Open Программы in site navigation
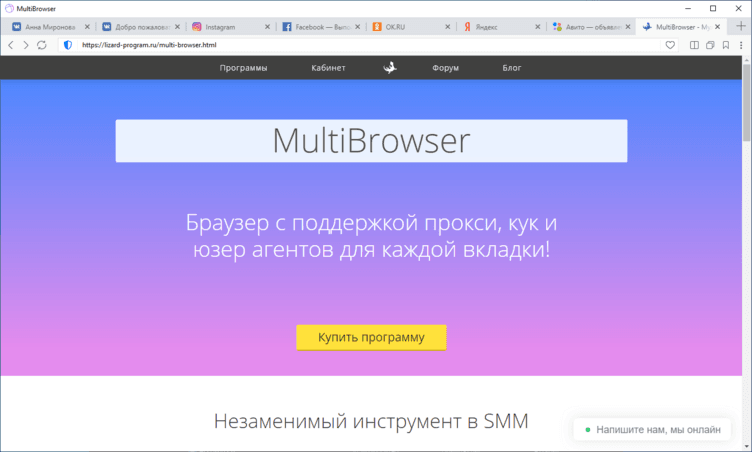Screen dimensions: 752x452 pos(243,68)
